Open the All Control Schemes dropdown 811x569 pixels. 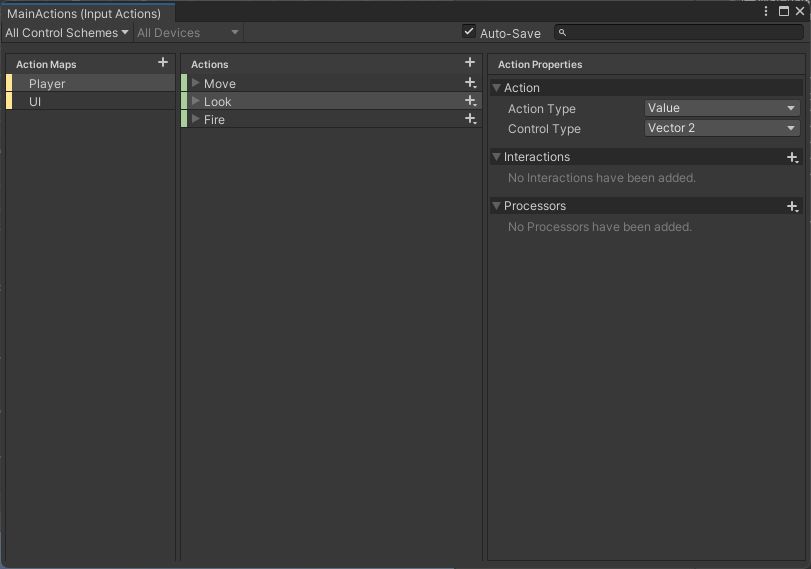pos(67,33)
